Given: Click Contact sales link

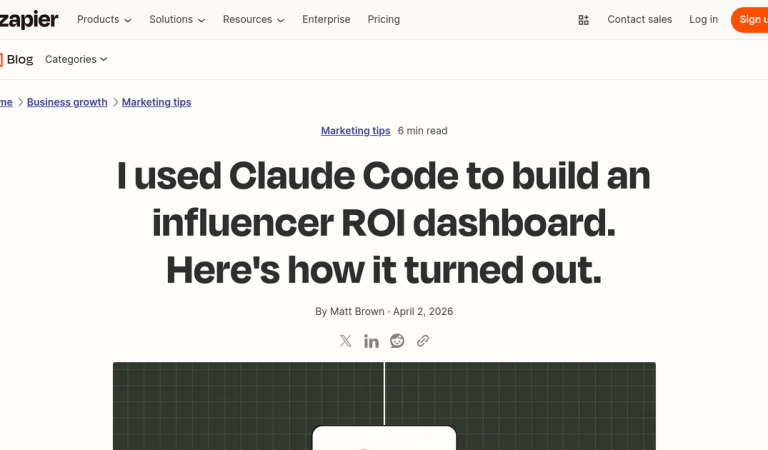Looking at the screenshot, I should point(640,20).
